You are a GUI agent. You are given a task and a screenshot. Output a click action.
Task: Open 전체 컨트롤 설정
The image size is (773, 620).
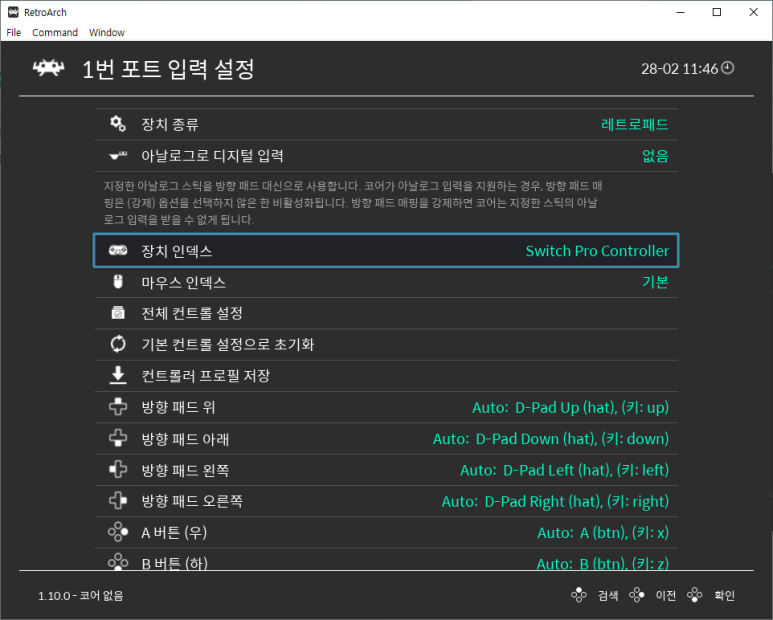coord(386,313)
